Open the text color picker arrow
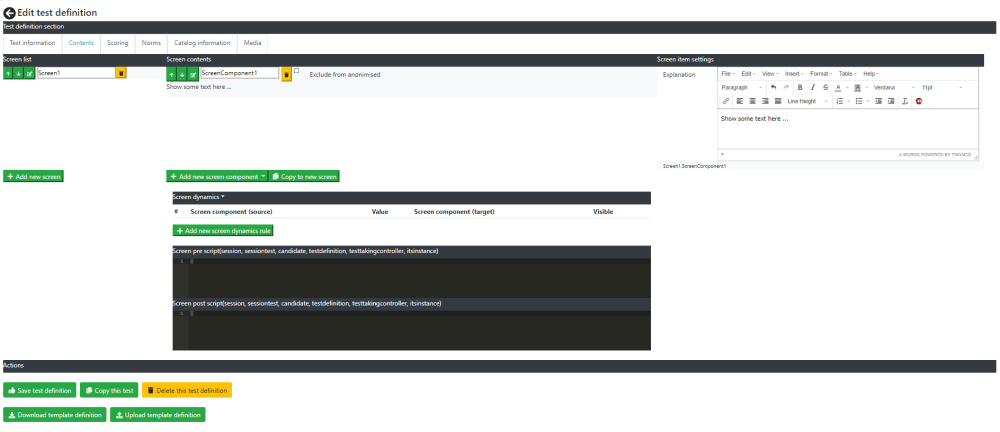 [x=848, y=87]
